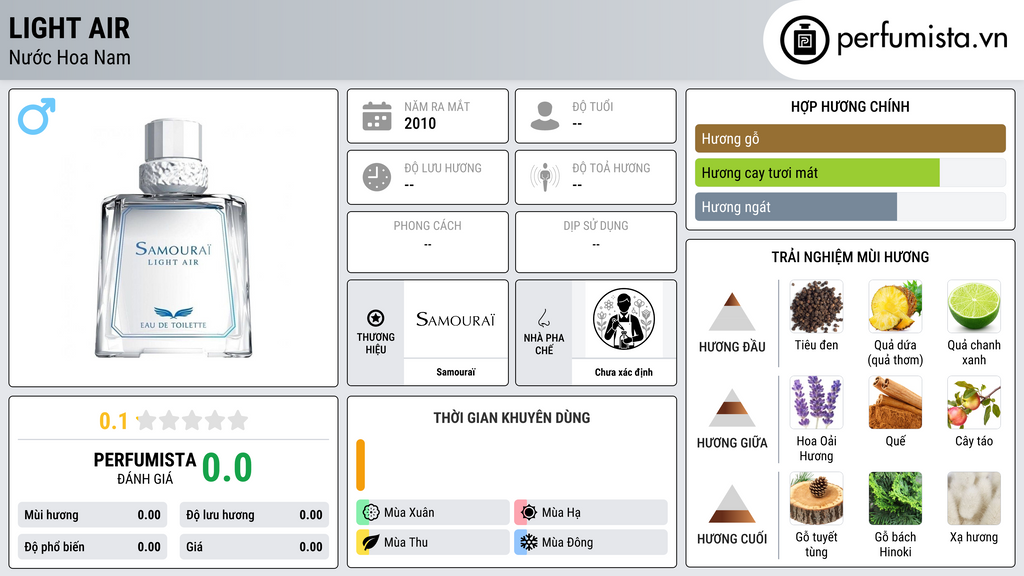Click the Mùa Xuân spring flower icon
Image resolution: width=1024 pixels, height=576 pixels.
(x=371, y=513)
